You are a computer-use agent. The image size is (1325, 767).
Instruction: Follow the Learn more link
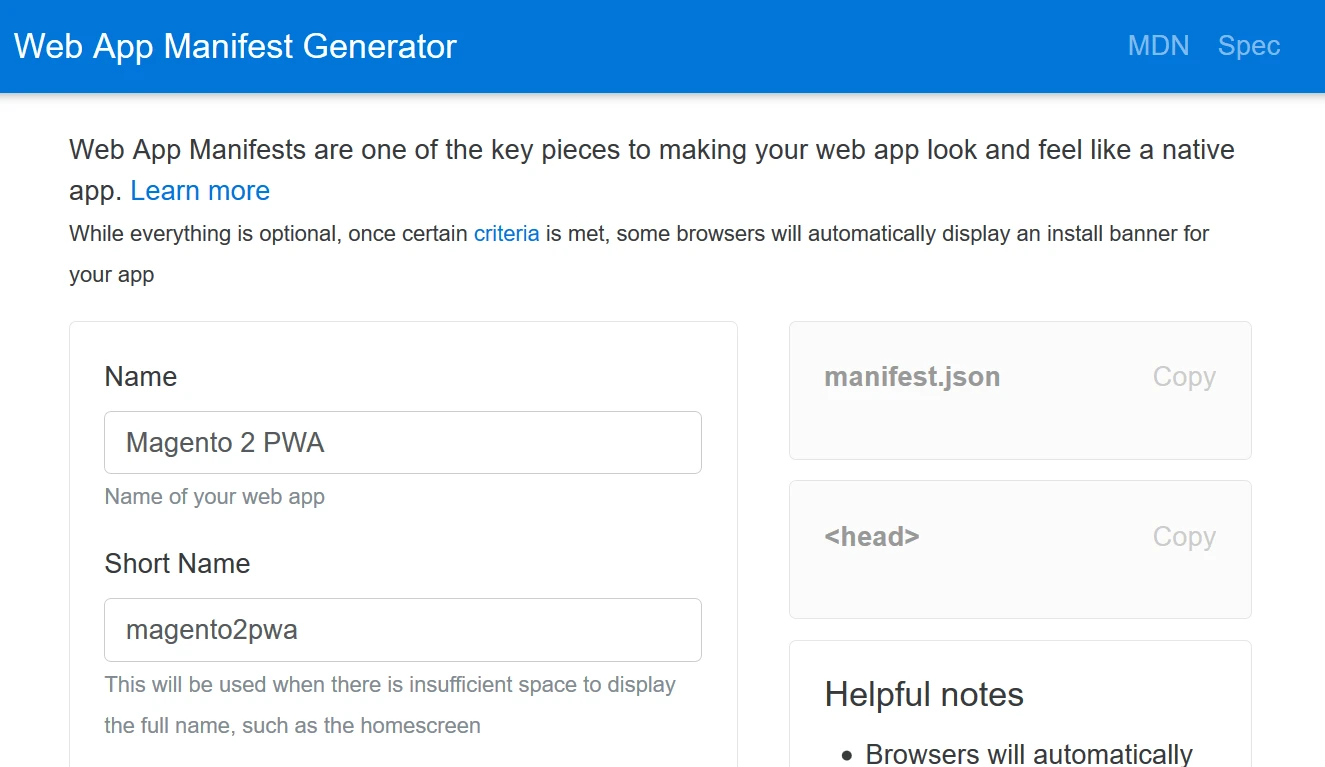click(200, 191)
